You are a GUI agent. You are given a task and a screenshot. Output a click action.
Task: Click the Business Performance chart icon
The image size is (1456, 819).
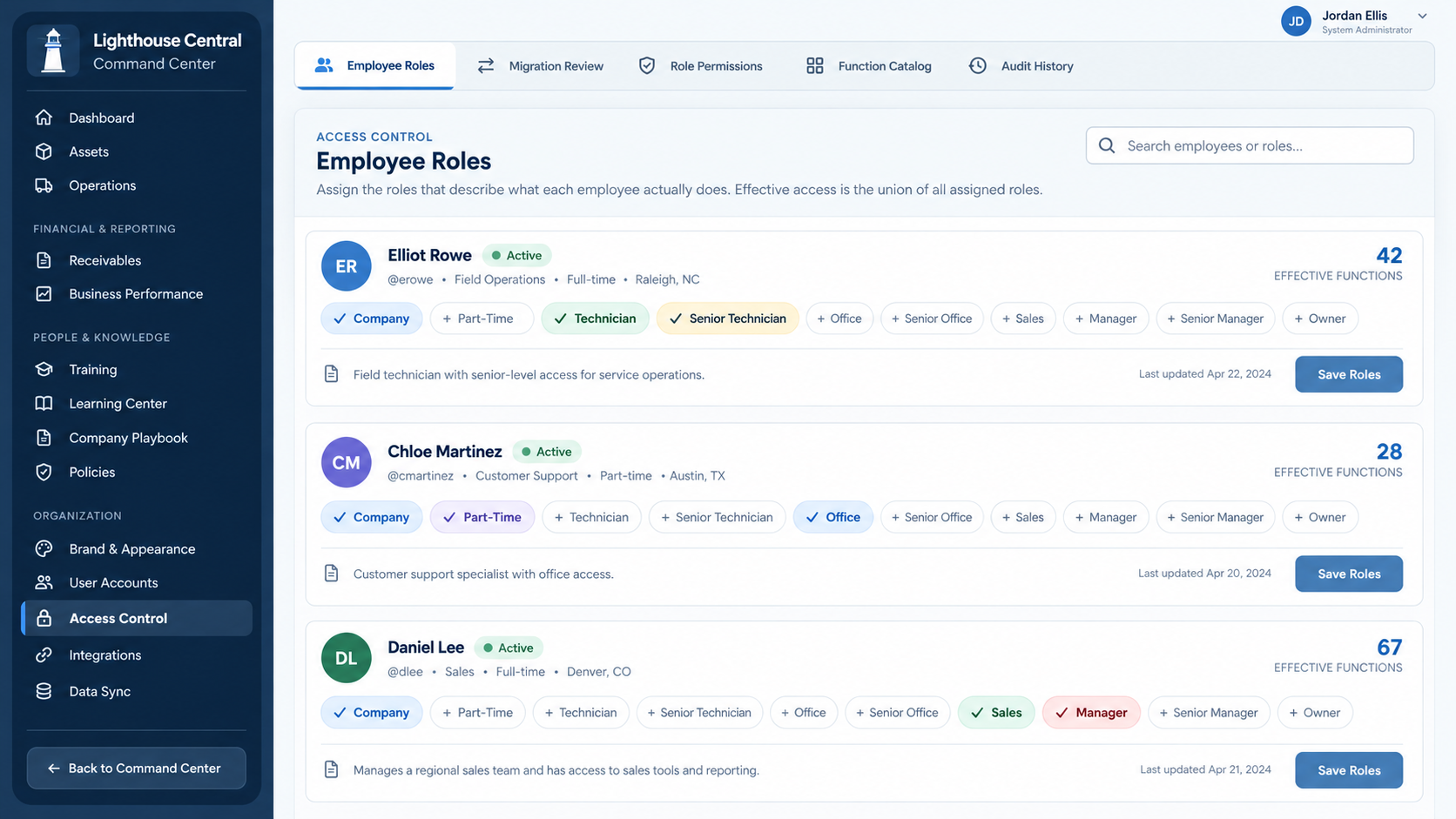[44, 294]
